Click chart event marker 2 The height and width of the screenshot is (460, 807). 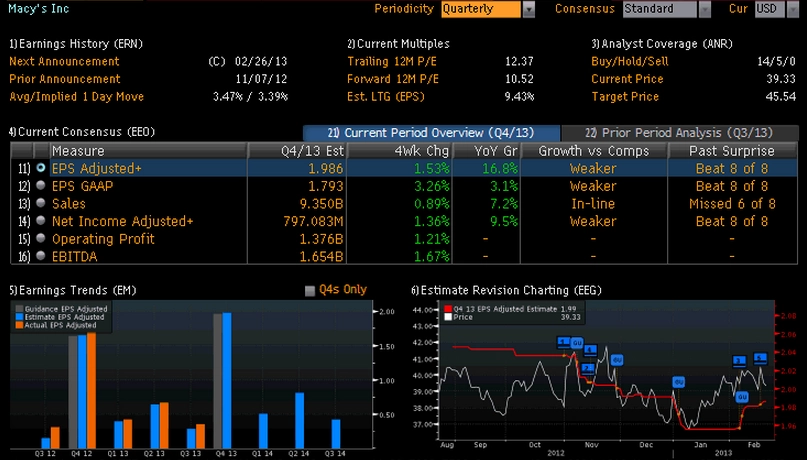(588, 368)
